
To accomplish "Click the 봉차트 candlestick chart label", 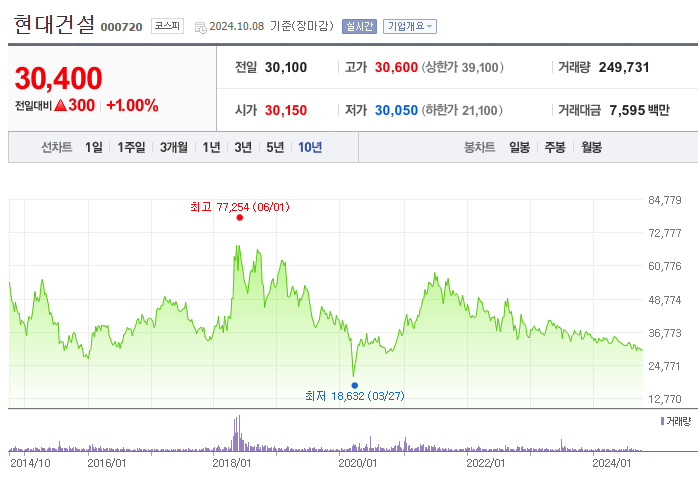I will click(479, 147).
